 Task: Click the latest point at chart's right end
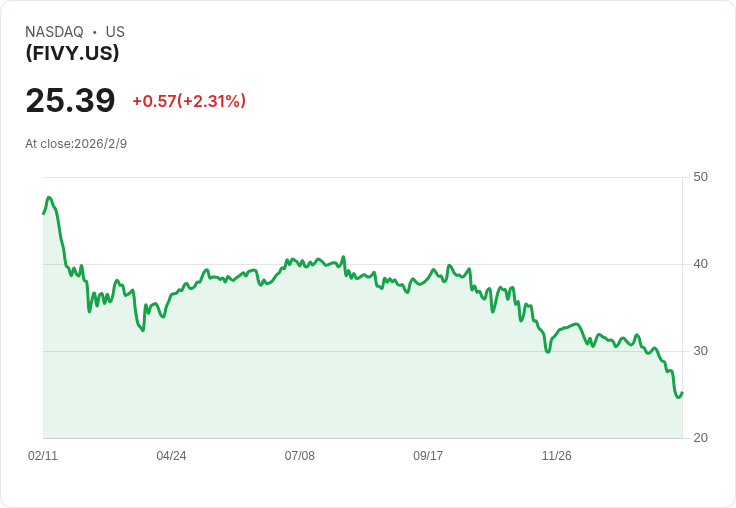(682, 393)
